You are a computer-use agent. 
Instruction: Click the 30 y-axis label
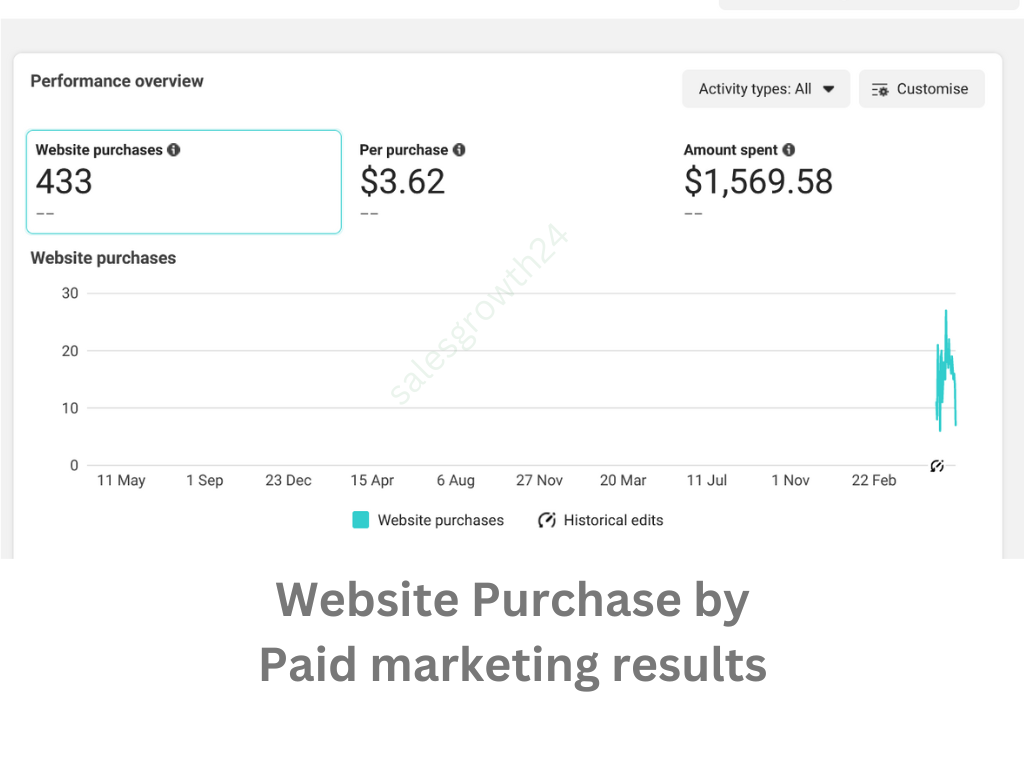[x=70, y=293]
